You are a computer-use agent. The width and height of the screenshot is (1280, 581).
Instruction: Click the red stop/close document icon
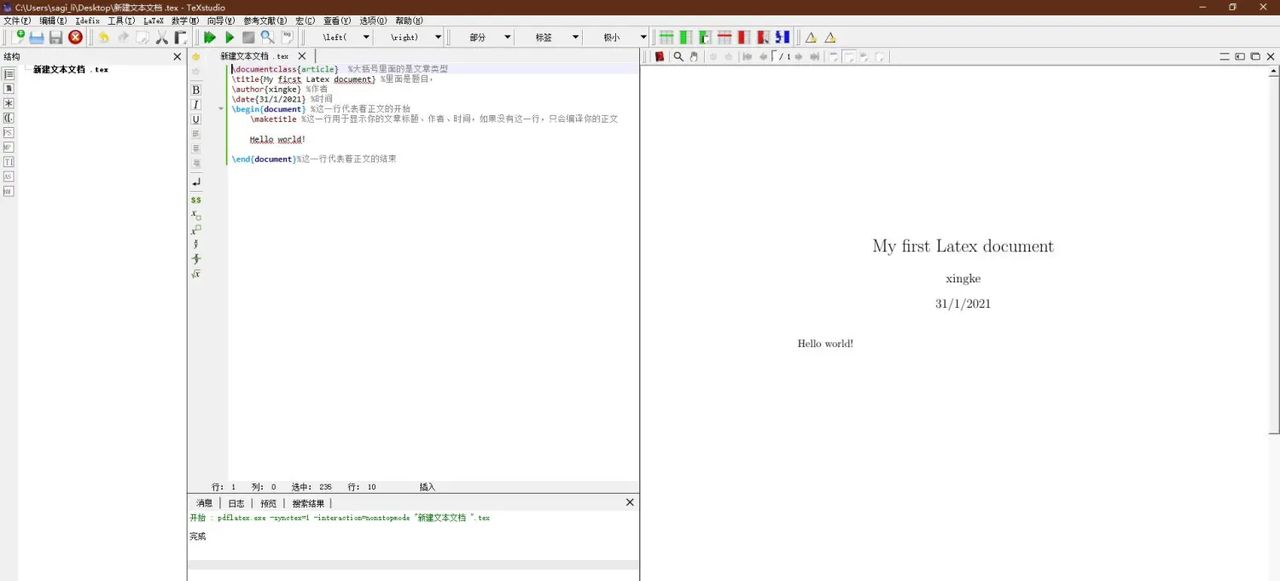click(75, 37)
